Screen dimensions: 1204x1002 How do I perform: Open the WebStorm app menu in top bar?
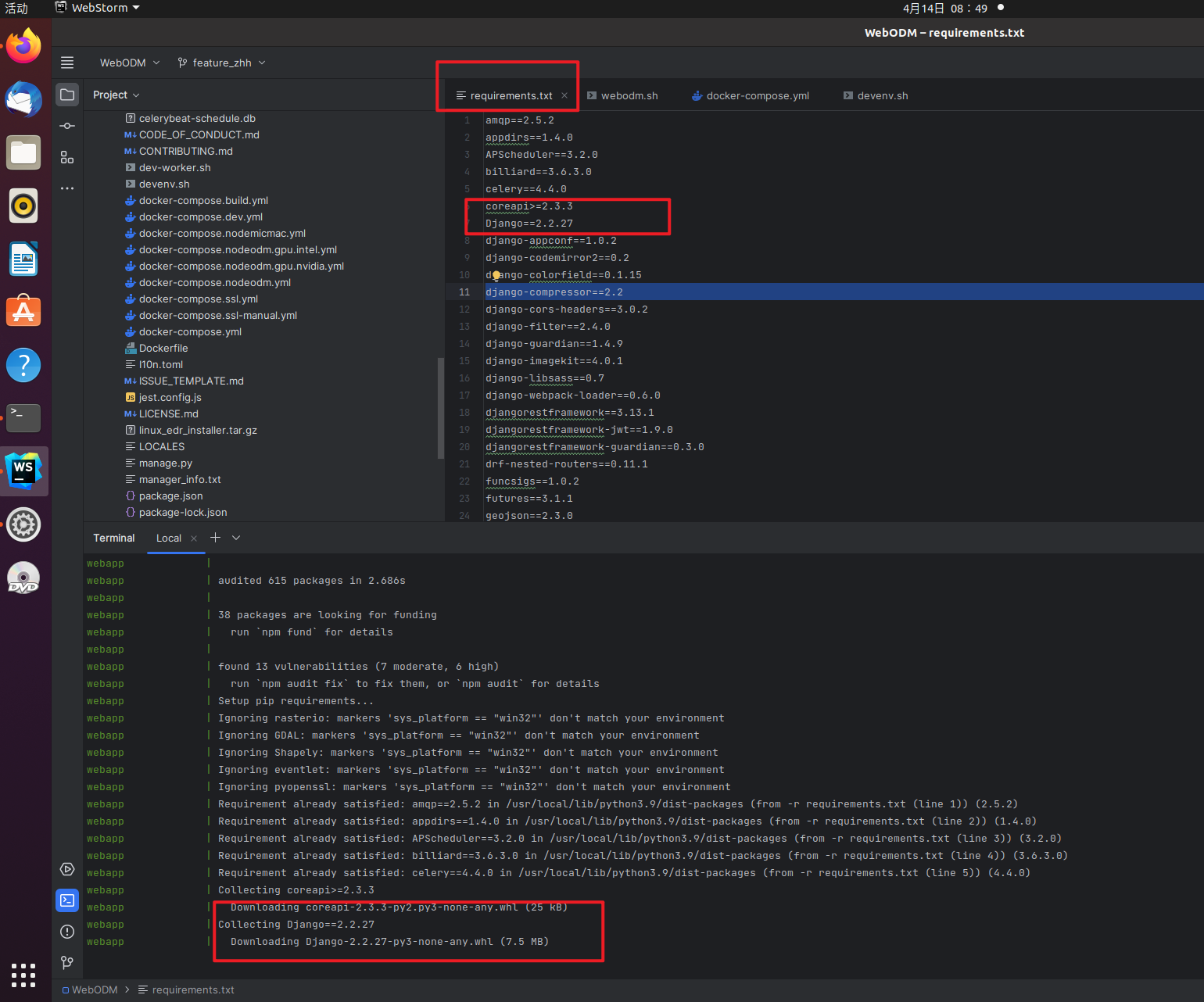tap(98, 8)
